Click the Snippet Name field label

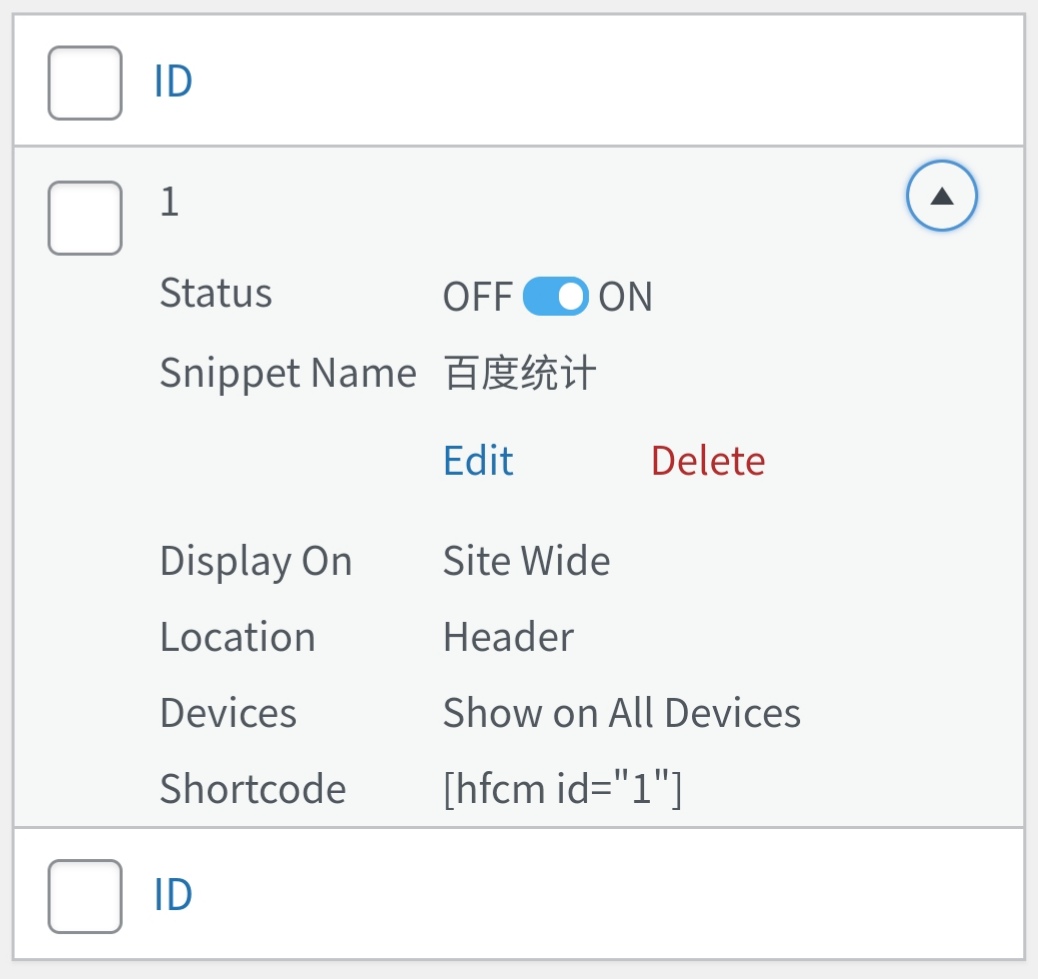[x=288, y=374]
